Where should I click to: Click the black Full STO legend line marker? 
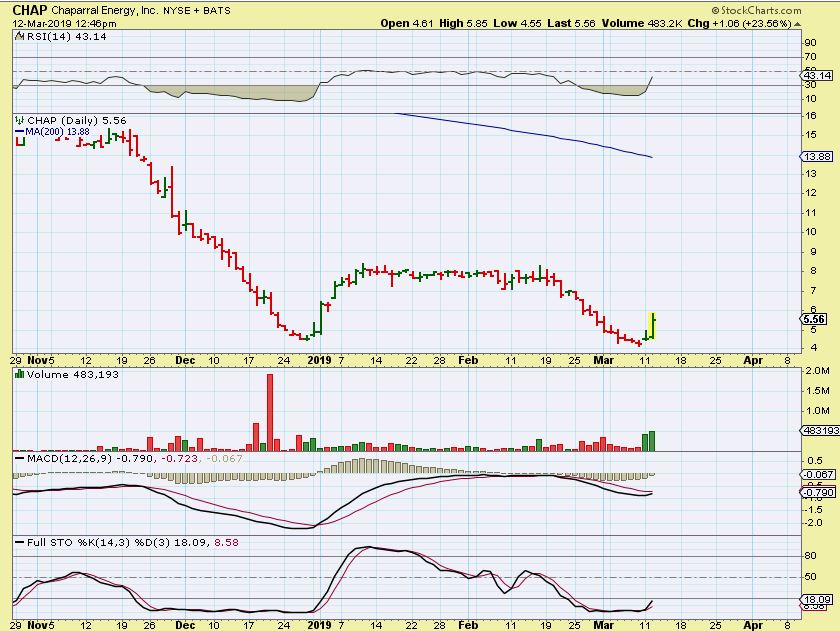point(20,543)
